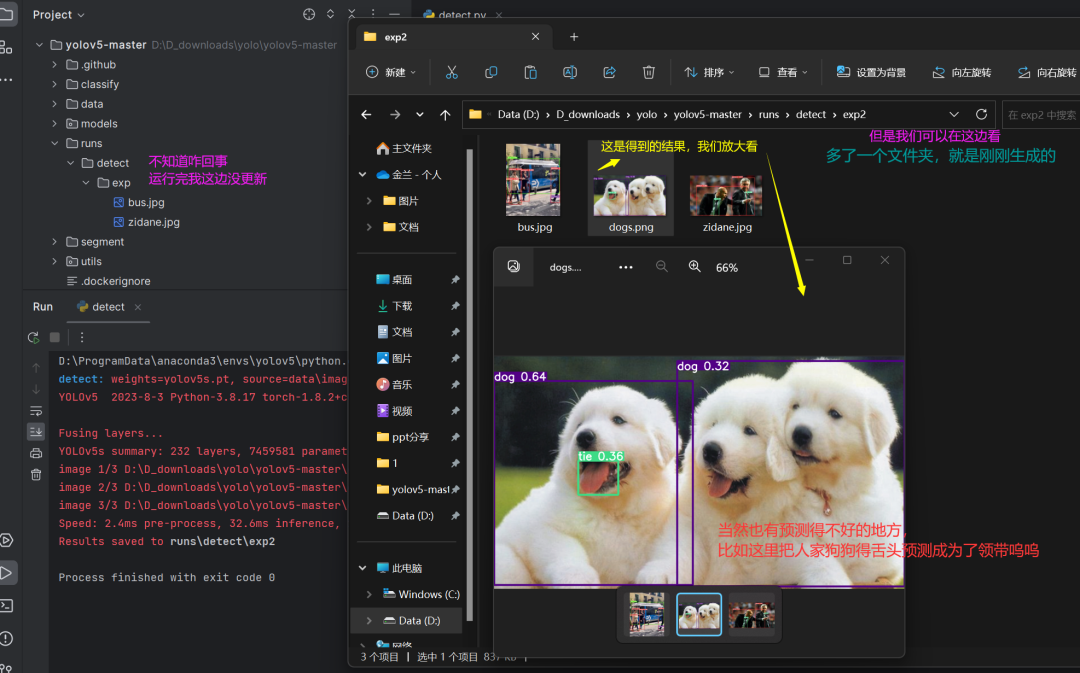This screenshot has width=1080, height=673.
Task: Expand the utils folder
Action: 54,262
